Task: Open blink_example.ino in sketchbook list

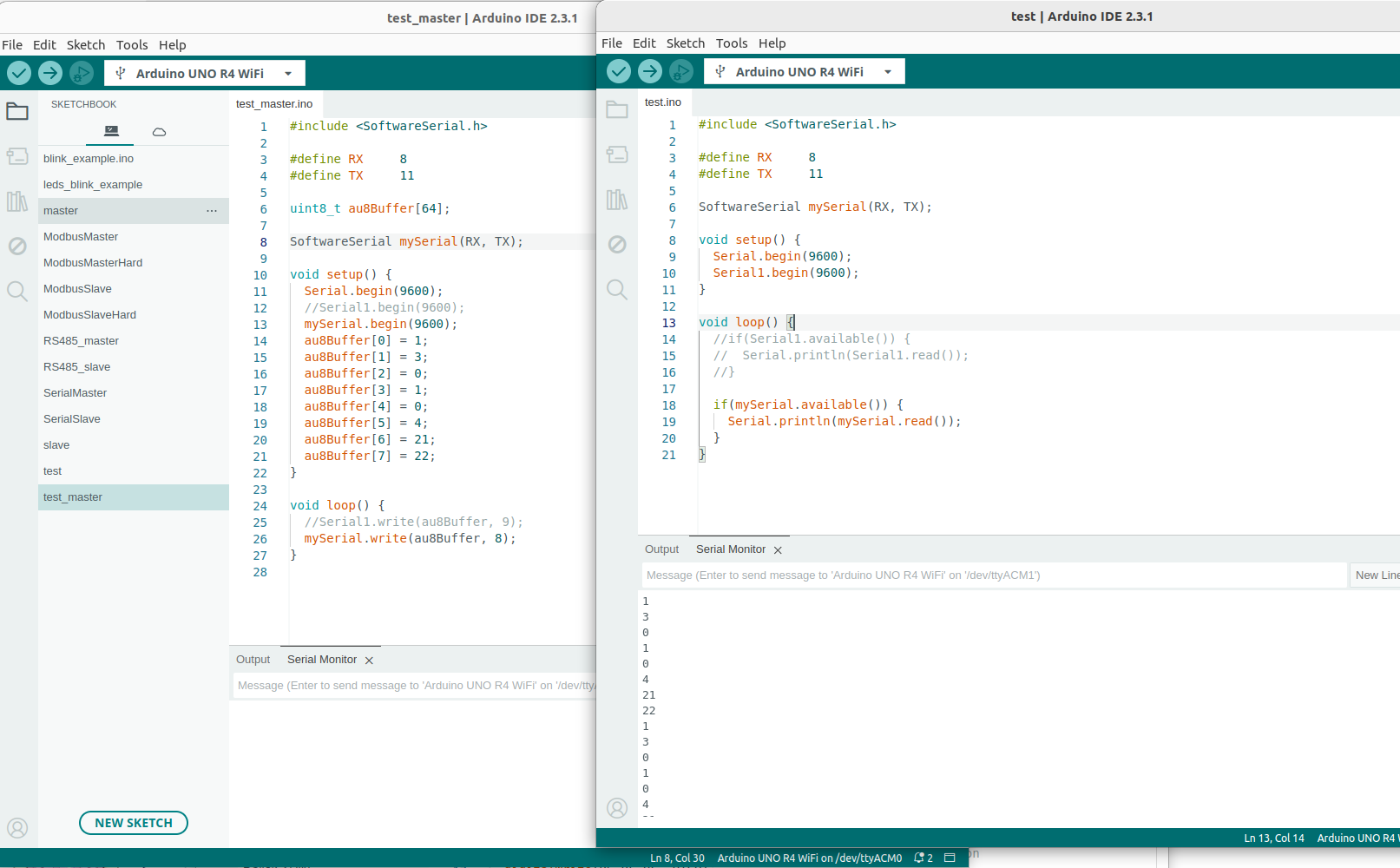Action: [134, 159]
